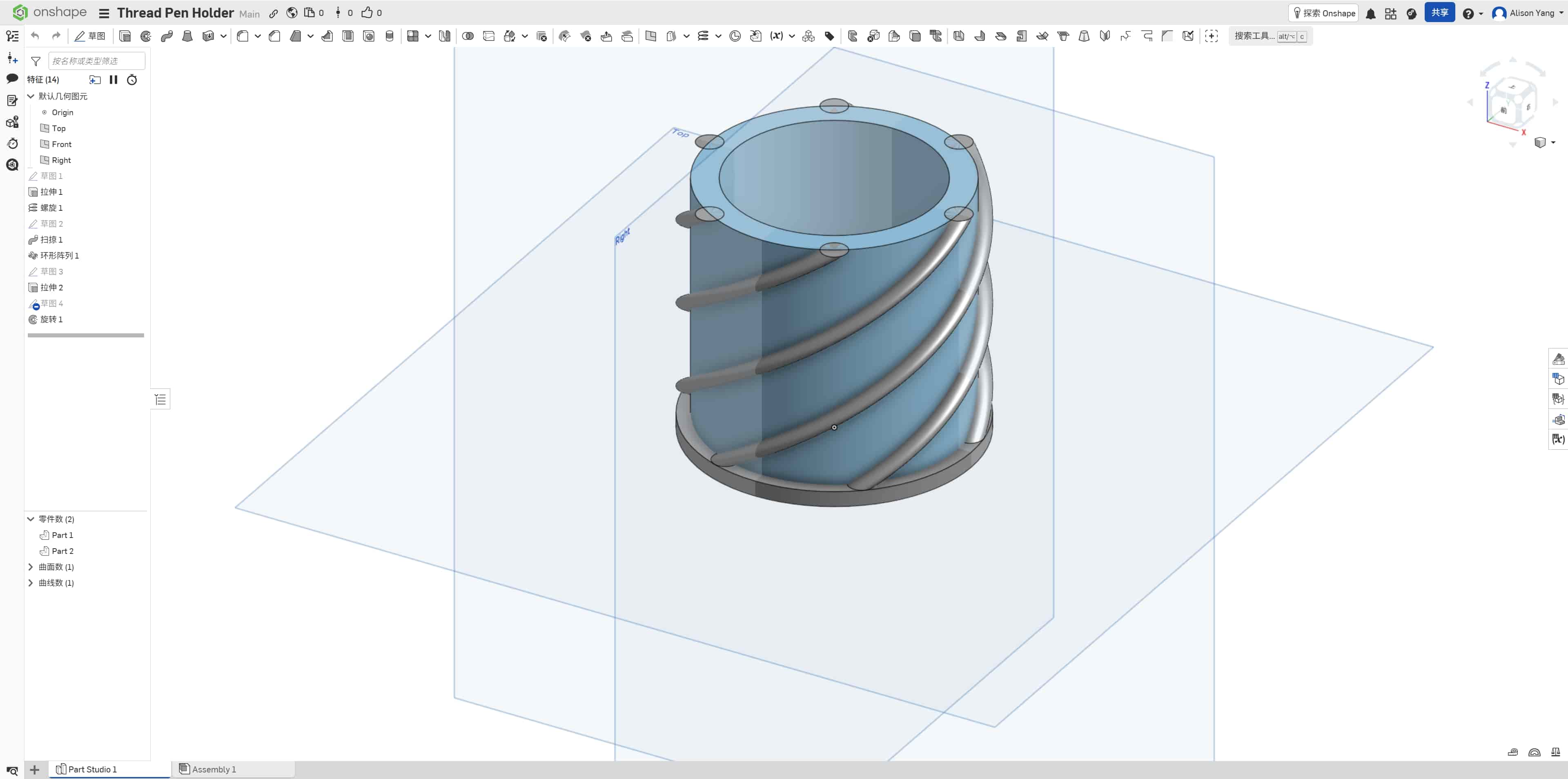Click the 草图 sketch button
Viewport: 1568px width, 779px height.
tap(89, 36)
